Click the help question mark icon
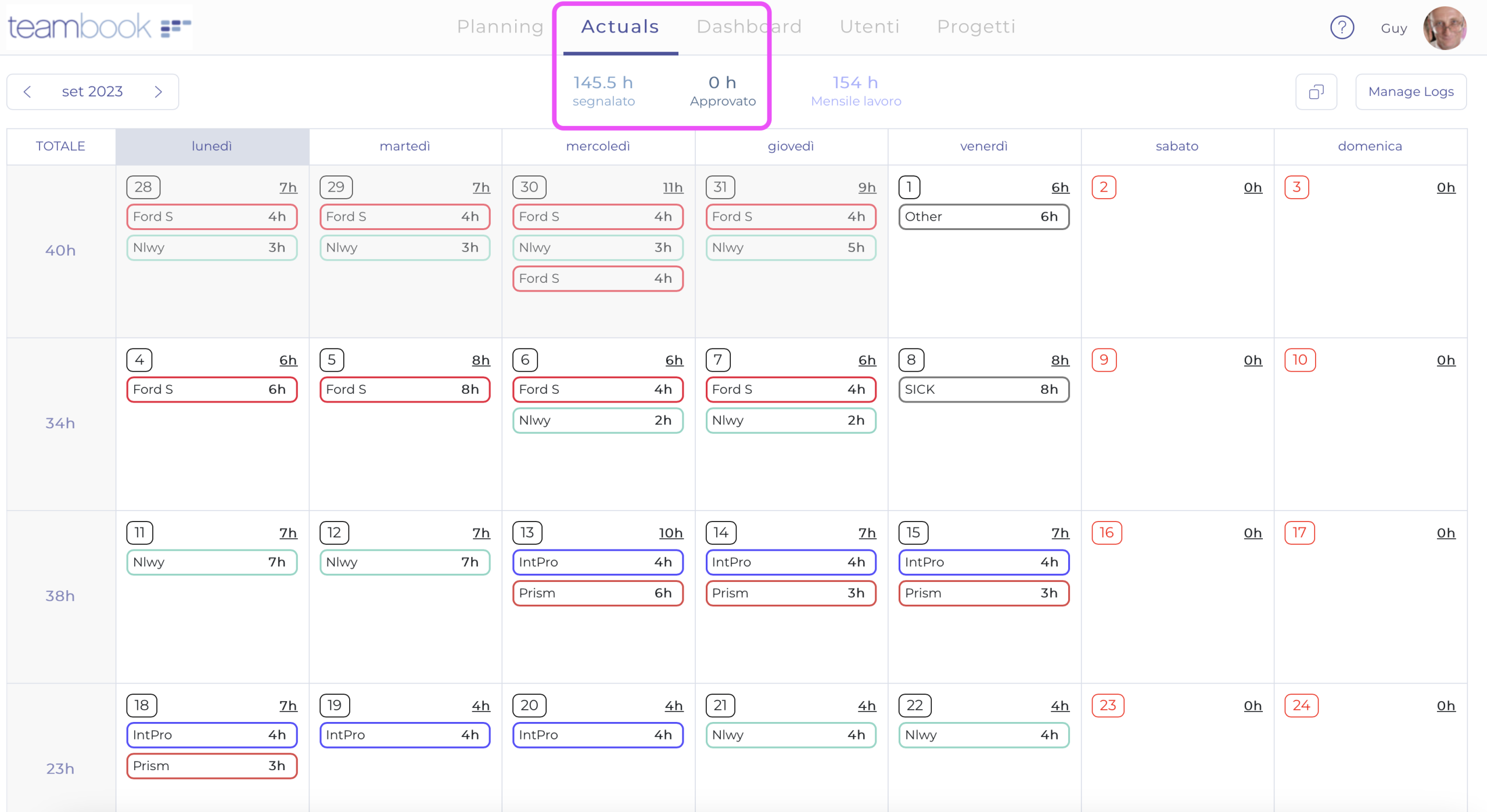1487x812 pixels. click(1342, 27)
